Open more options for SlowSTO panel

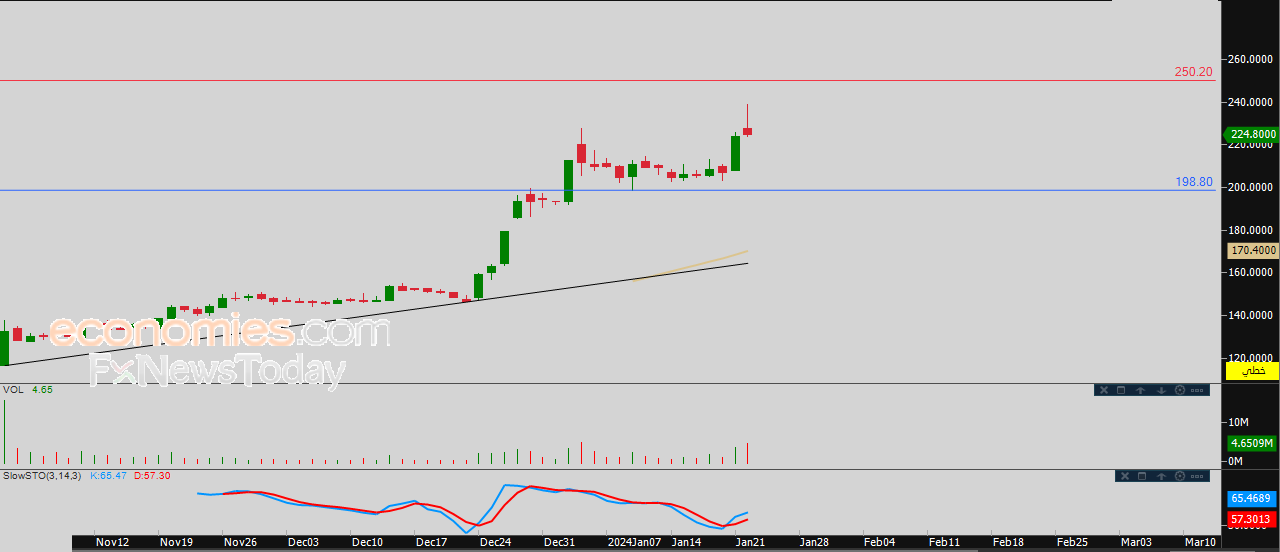pyautogui.click(x=1197, y=476)
